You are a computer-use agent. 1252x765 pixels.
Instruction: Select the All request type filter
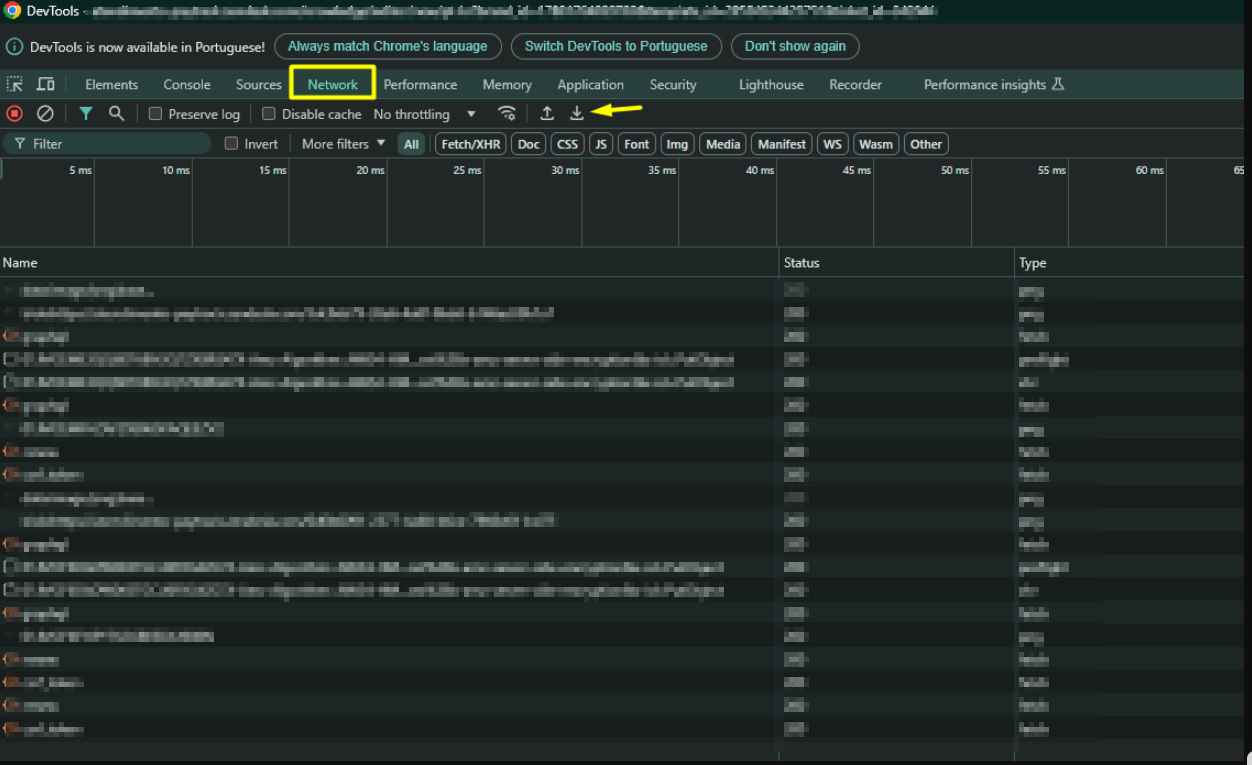pos(411,144)
